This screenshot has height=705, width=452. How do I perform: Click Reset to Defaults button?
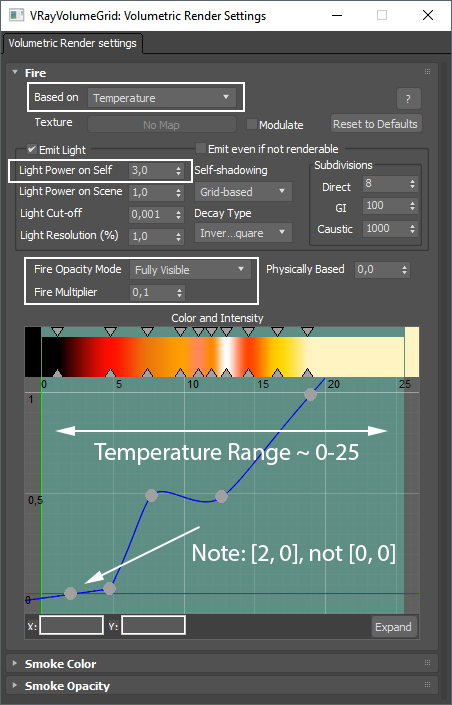tap(376, 124)
